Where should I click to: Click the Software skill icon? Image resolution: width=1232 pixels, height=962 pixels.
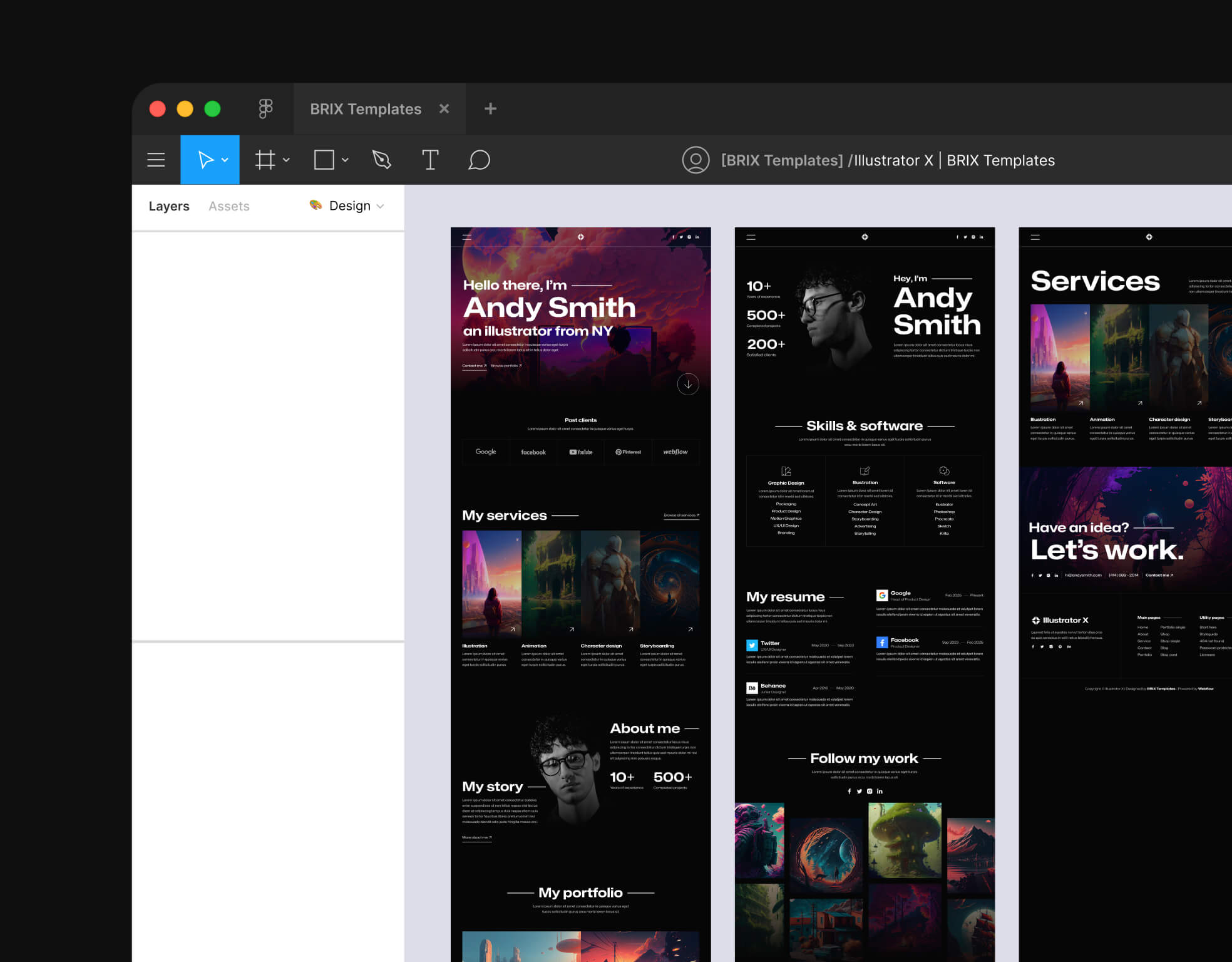(x=944, y=471)
